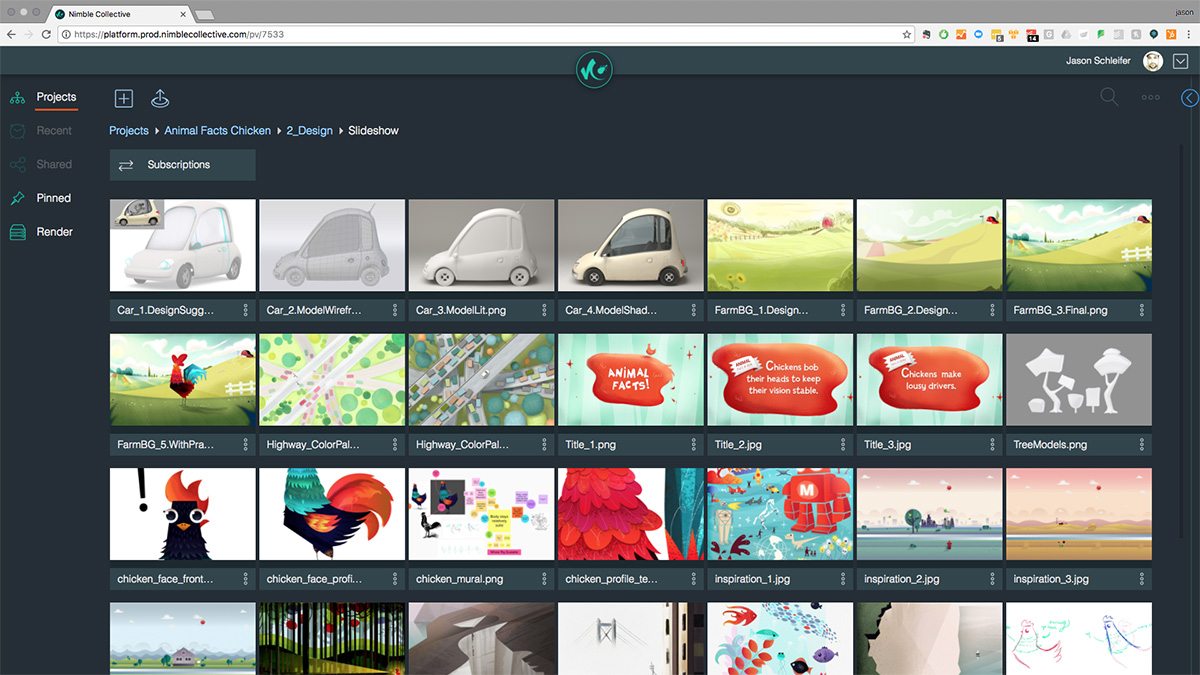Open the search magnifier icon
The width and height of the screenshot is (1200, 675).
[1109, 97]
